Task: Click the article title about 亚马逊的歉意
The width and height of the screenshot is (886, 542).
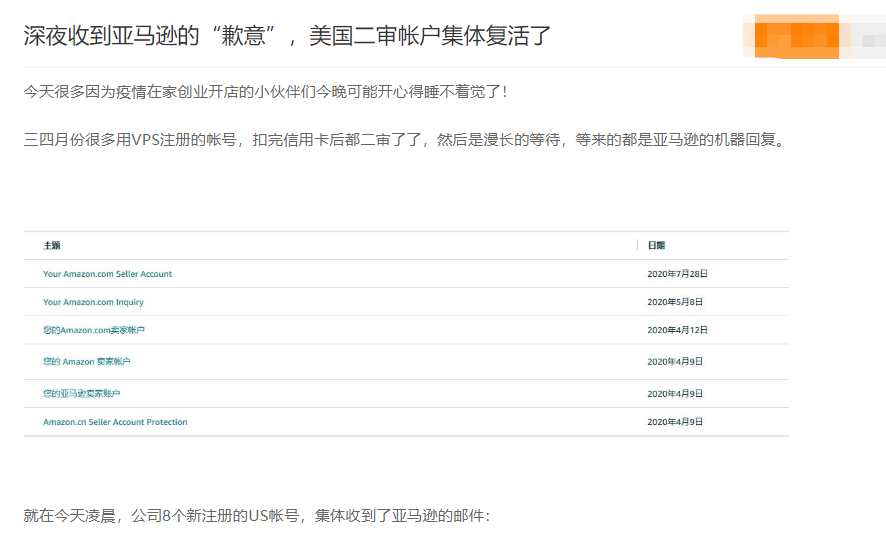Action: coord(286,36)
